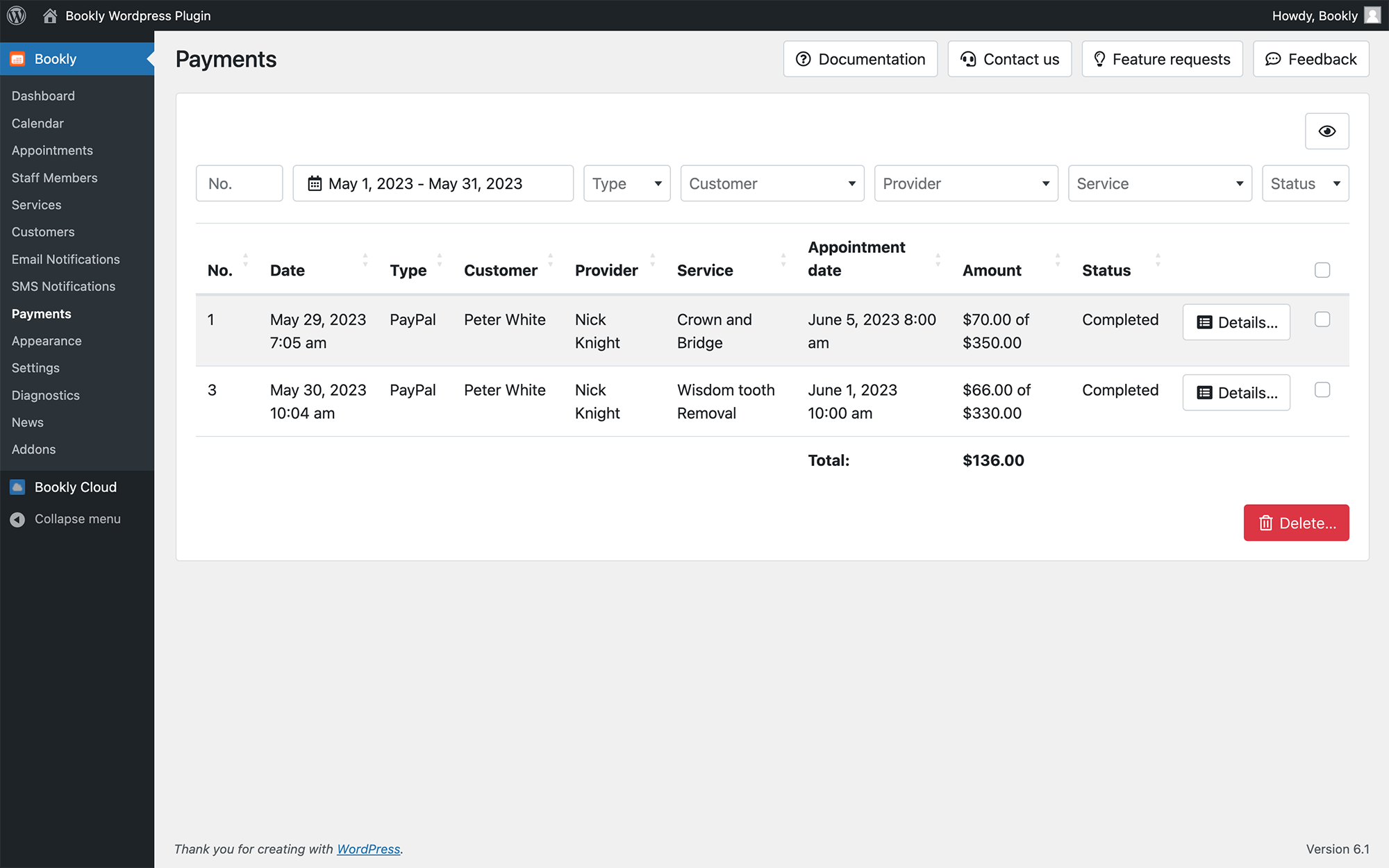Open the Status filter dropdown
1389x868 pixels.
pyautogui.click(x=1305, y=183)
